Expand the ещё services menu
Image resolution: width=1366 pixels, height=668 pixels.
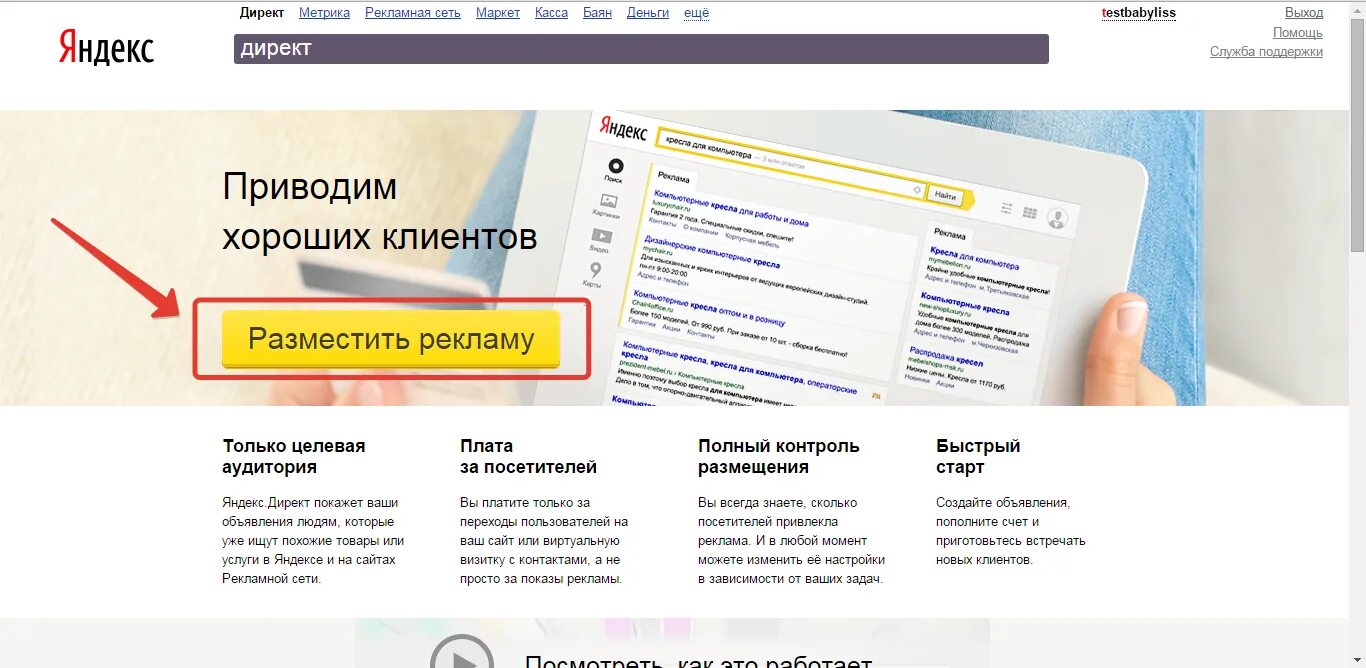point(696,13)
